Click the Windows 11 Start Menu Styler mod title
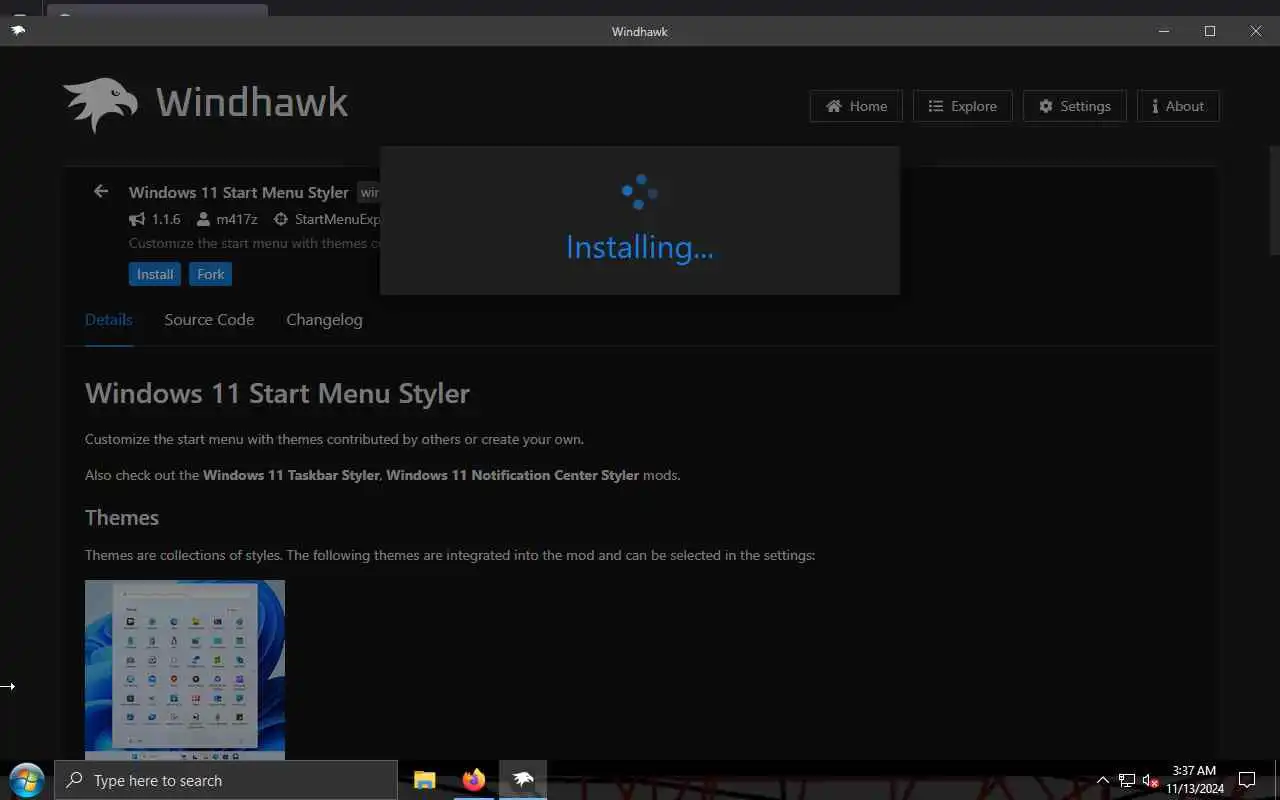 click(239, 192)
